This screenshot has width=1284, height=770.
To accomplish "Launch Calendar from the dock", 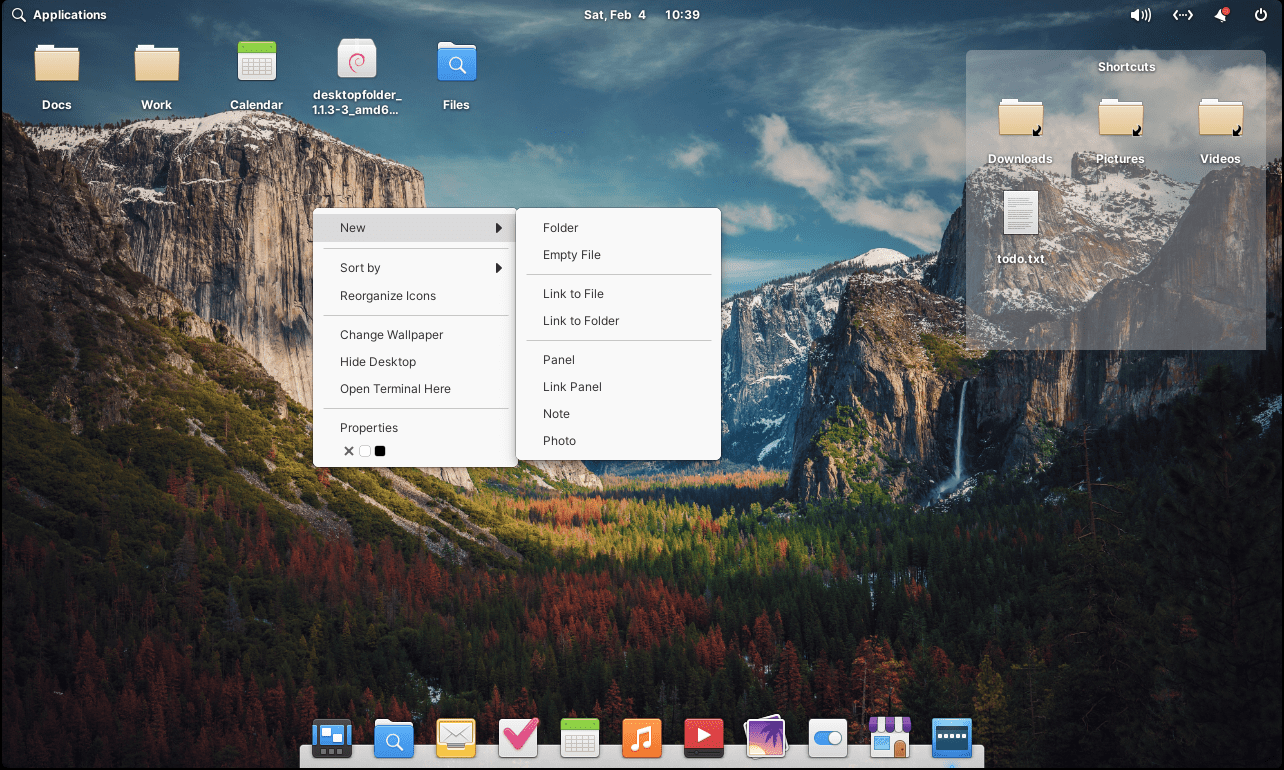I will pyautogui.click(x=580, y=739).
